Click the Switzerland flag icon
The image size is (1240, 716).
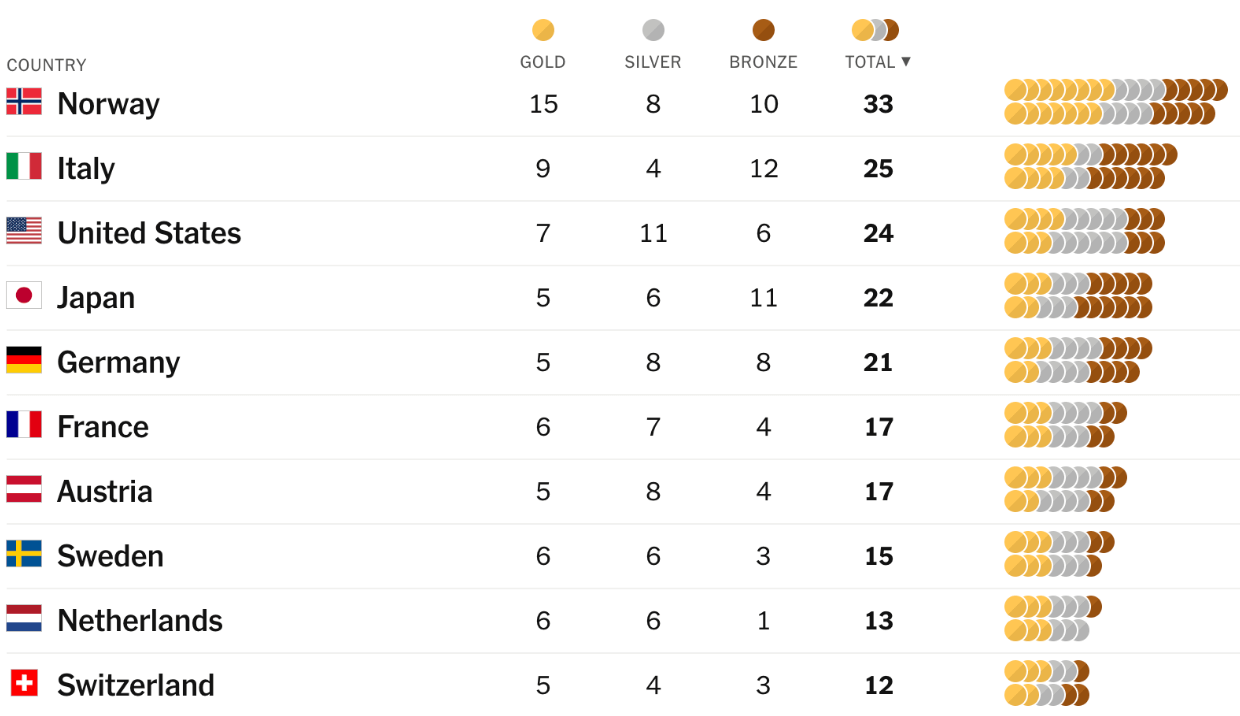pyautogui.click(x=24, y=683)
